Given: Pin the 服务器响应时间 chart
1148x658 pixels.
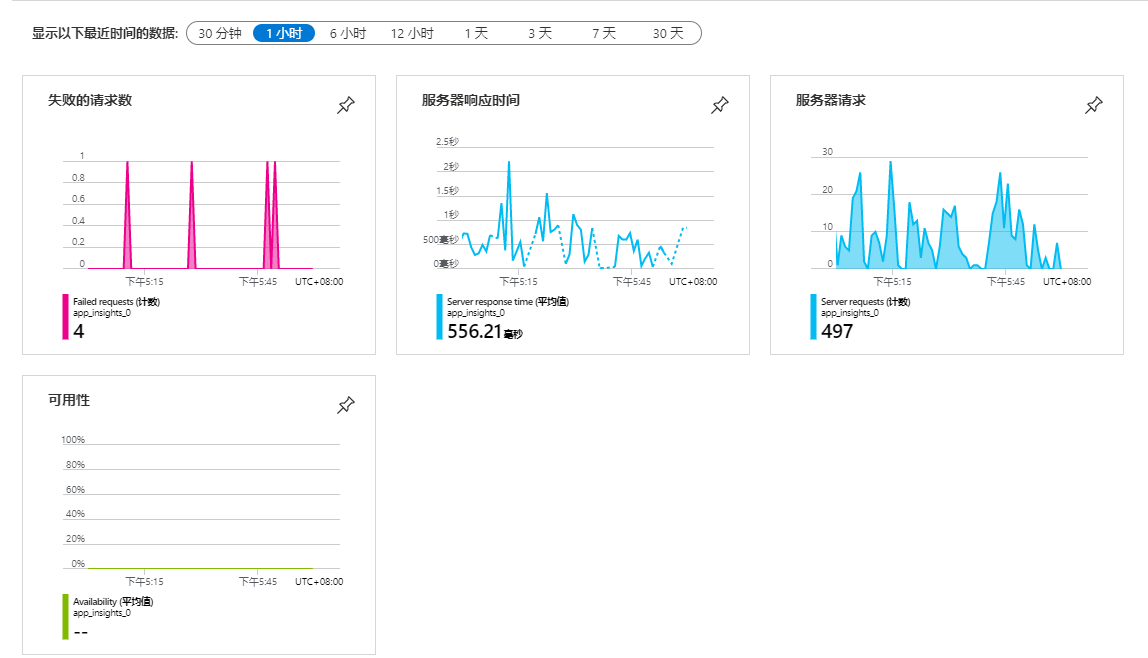Looking at the screenshot, I should tap(720, 105).
